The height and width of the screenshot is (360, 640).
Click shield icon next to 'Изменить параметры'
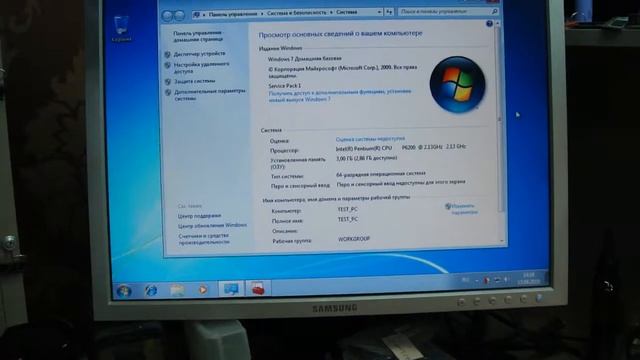click(447, 207)
